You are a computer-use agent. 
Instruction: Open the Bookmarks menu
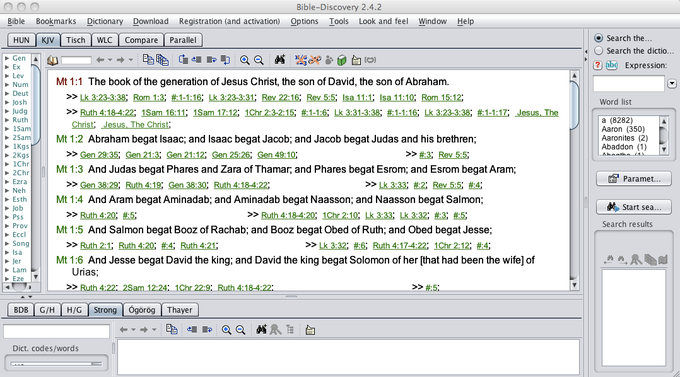56,21
